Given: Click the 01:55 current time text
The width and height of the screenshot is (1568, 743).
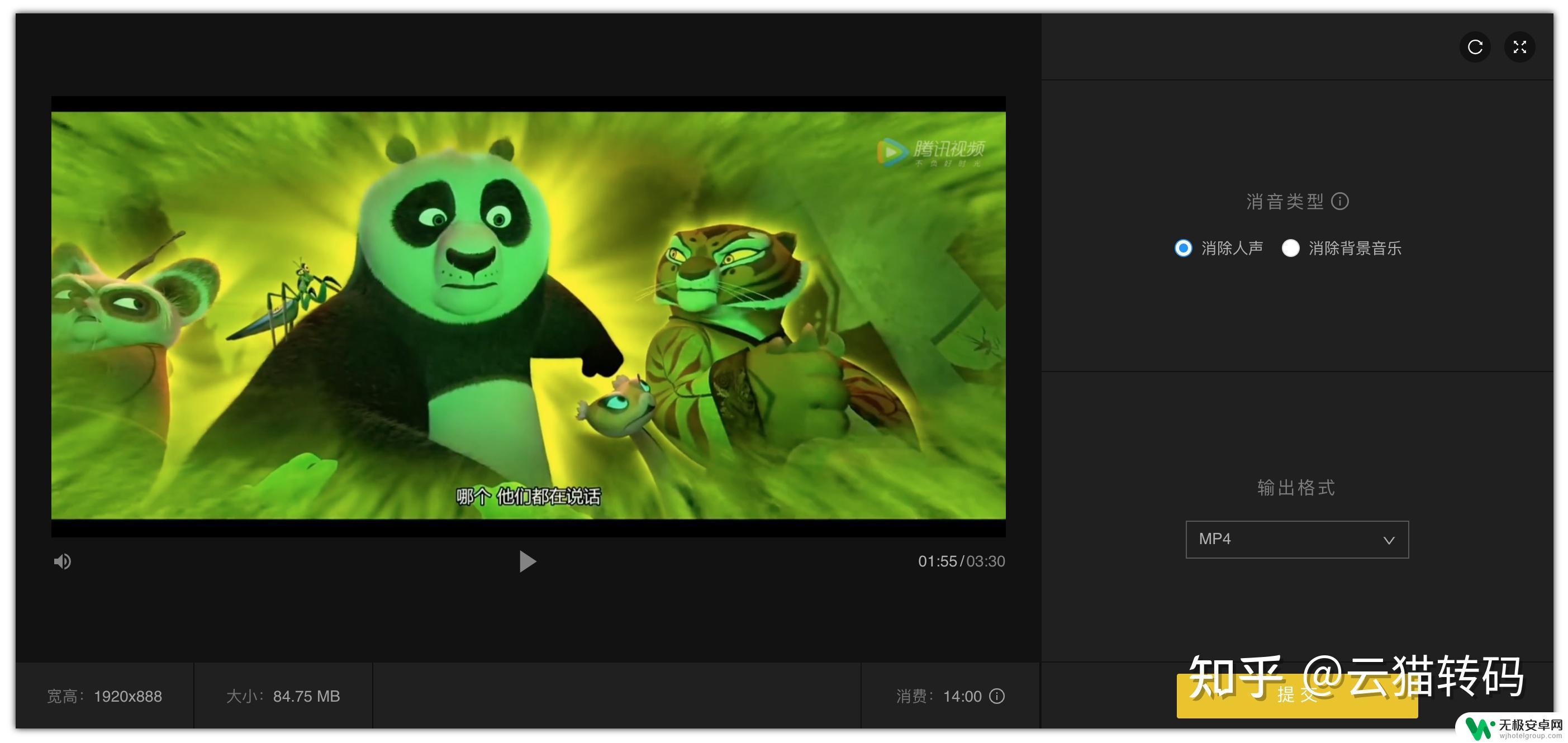Looking at the screenshot, I should [937, 561].
